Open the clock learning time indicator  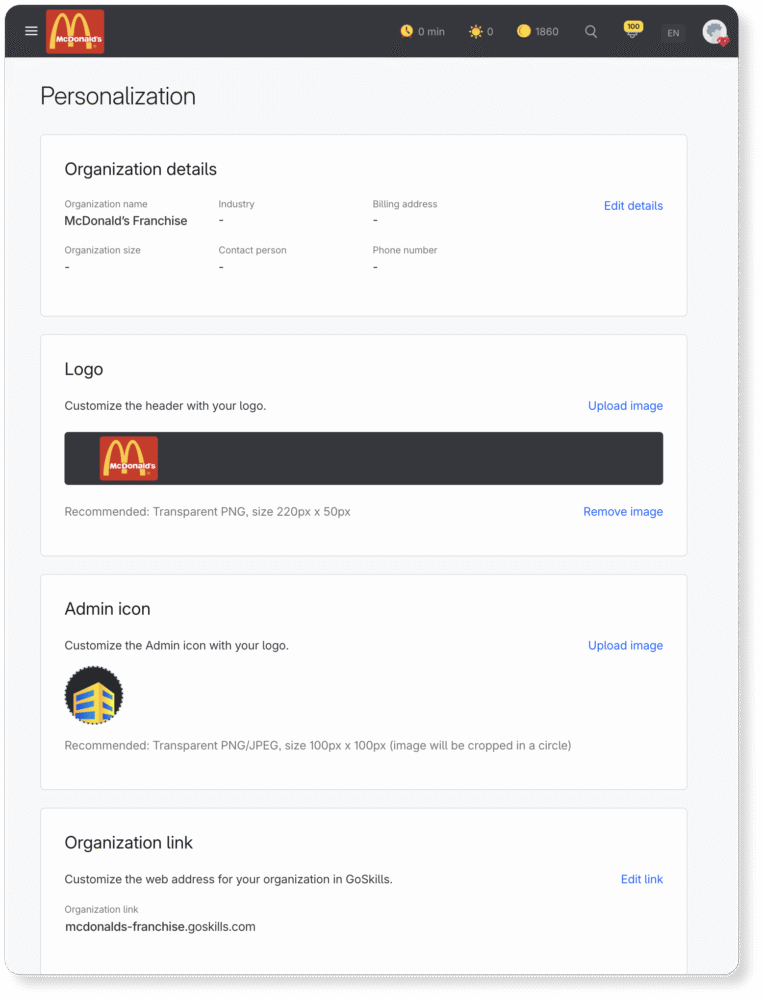click(422, 31)
